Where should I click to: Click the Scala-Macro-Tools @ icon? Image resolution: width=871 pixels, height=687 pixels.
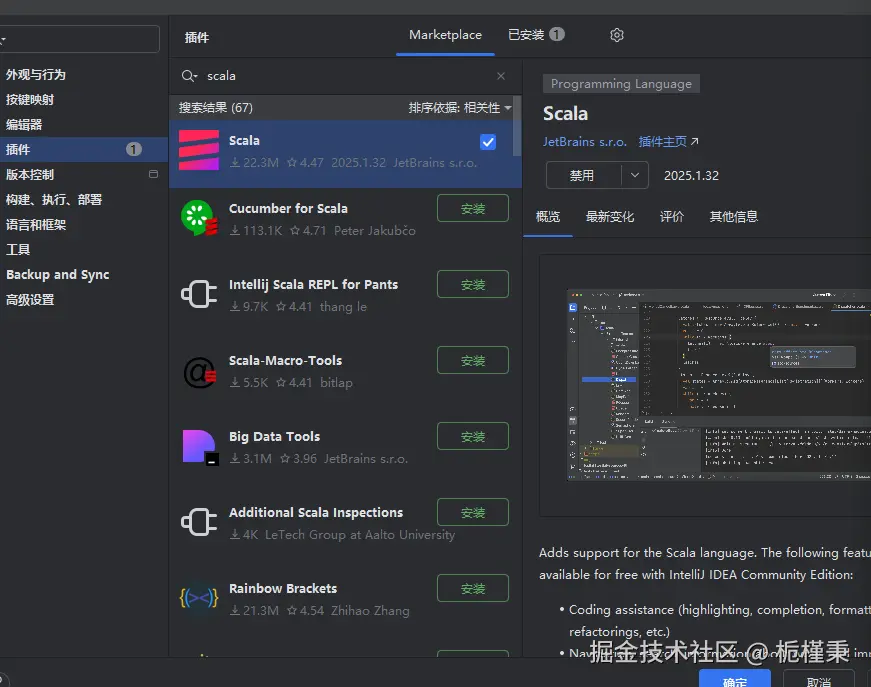coord(198,369)
